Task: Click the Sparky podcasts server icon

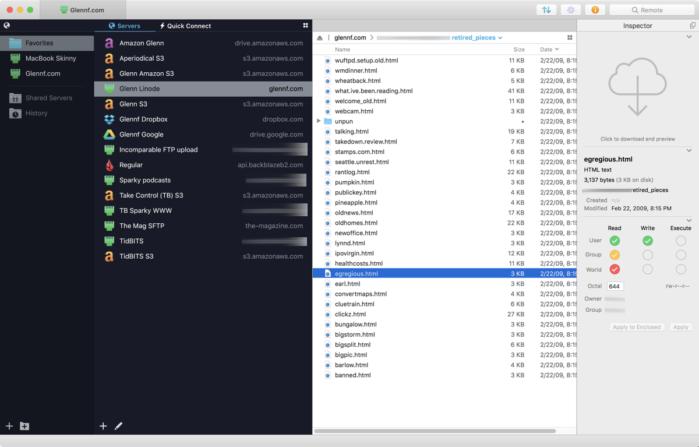Action: [109, 180]
